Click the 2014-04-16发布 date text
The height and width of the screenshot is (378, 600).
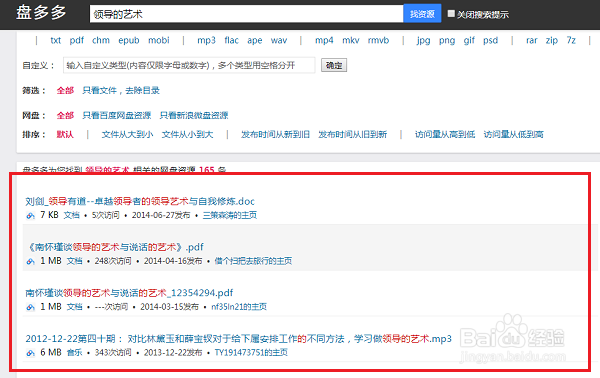tap(173, 261)
